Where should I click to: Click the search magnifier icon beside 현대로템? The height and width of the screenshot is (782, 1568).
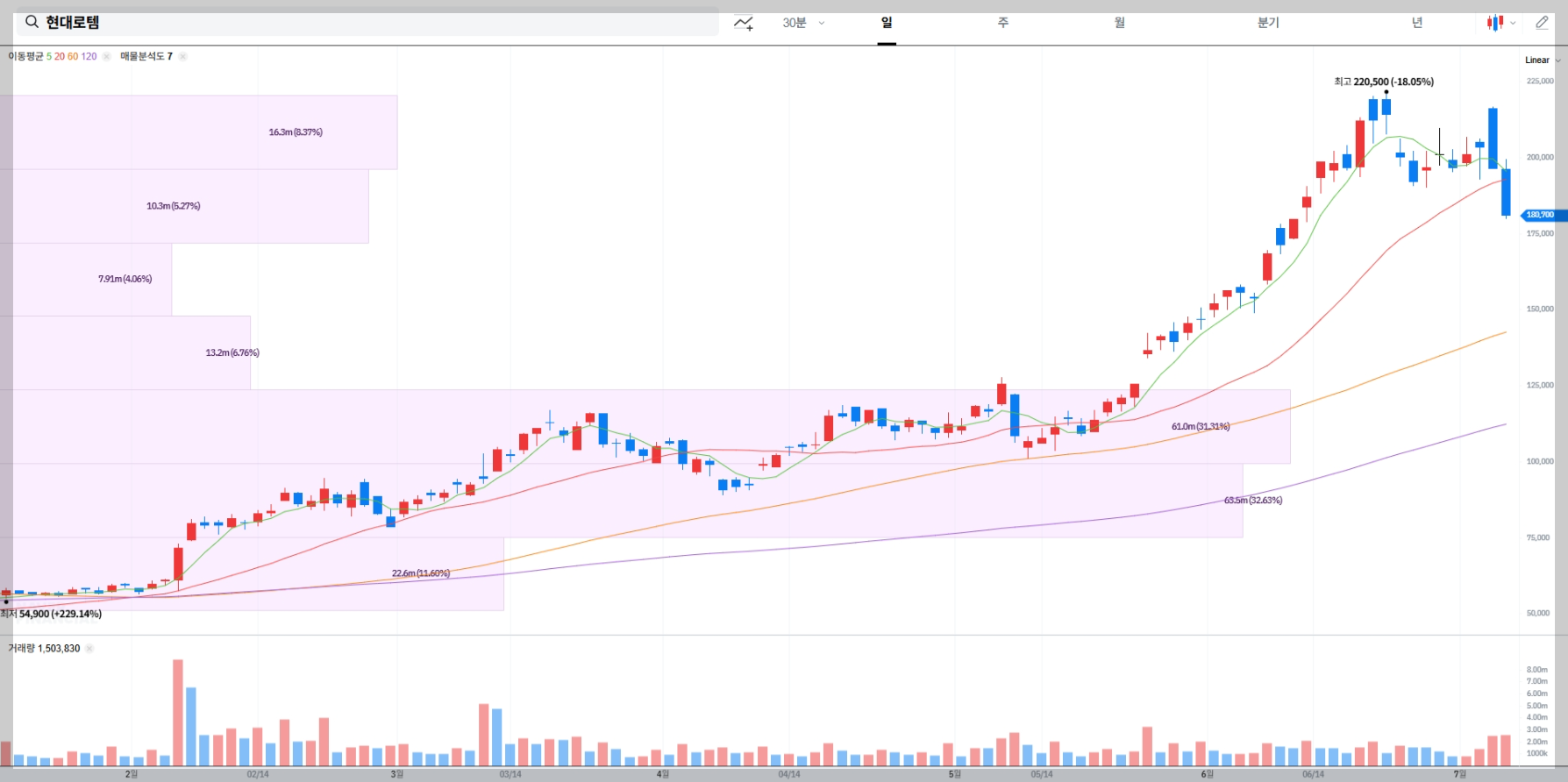click(x=32, y=22)
